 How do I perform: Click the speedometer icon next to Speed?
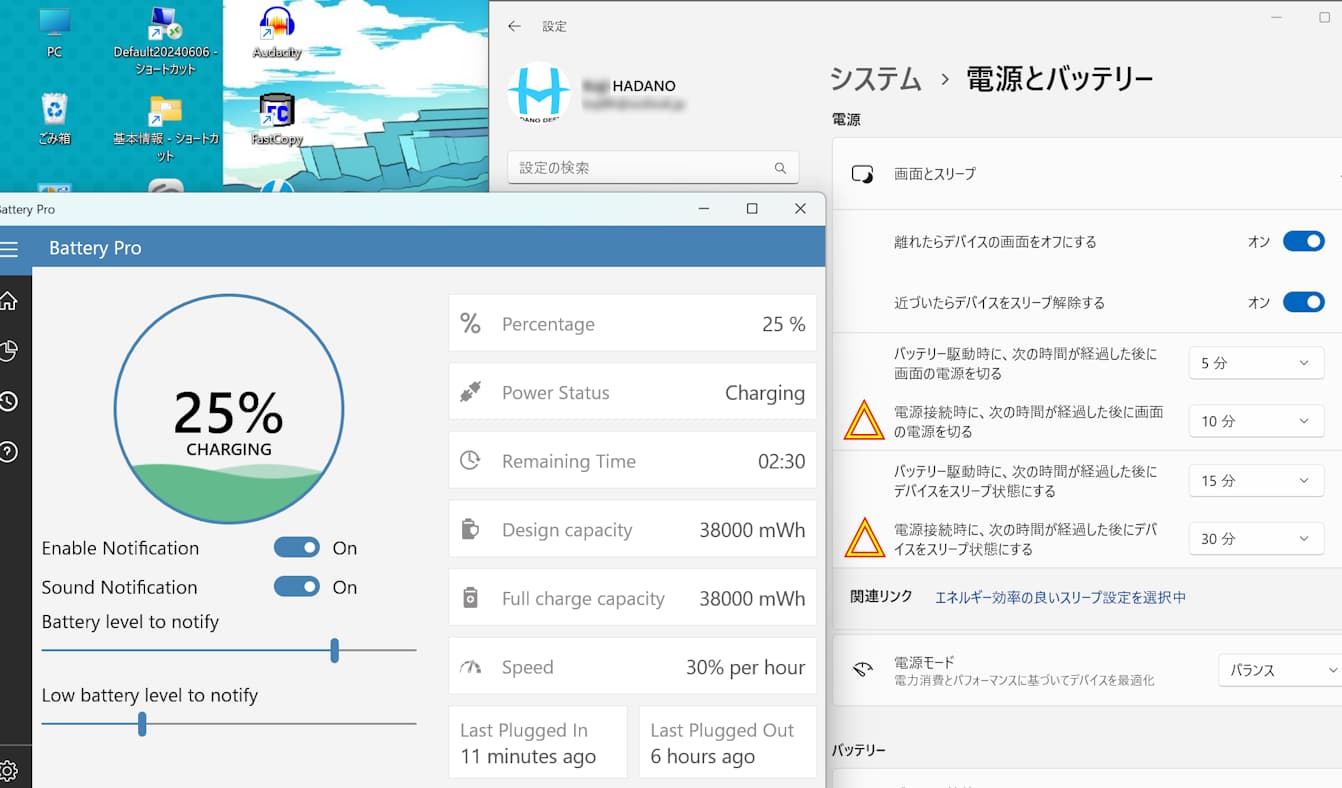pyautogui.click(x=470, y=666)
